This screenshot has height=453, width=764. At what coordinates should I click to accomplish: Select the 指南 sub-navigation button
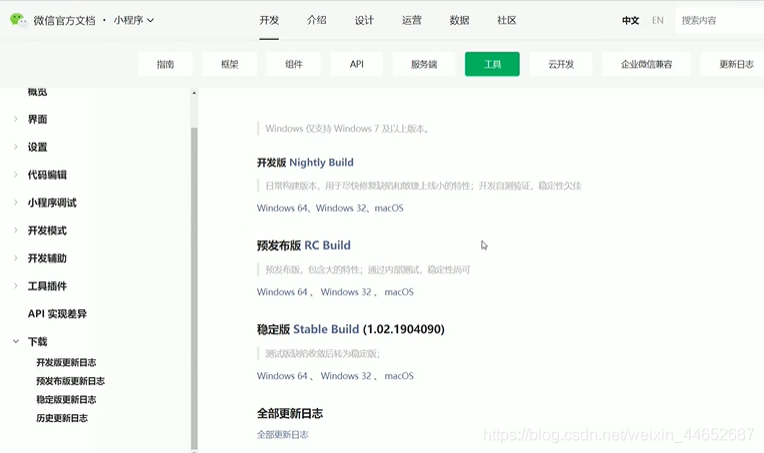165,64
